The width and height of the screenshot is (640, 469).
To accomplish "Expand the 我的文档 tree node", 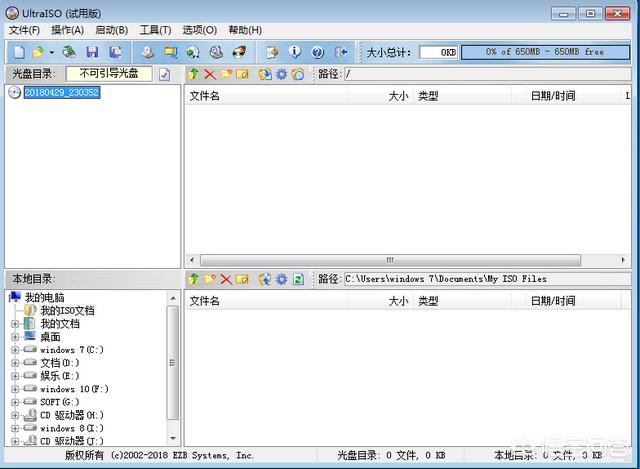I will tap(15, 324).
